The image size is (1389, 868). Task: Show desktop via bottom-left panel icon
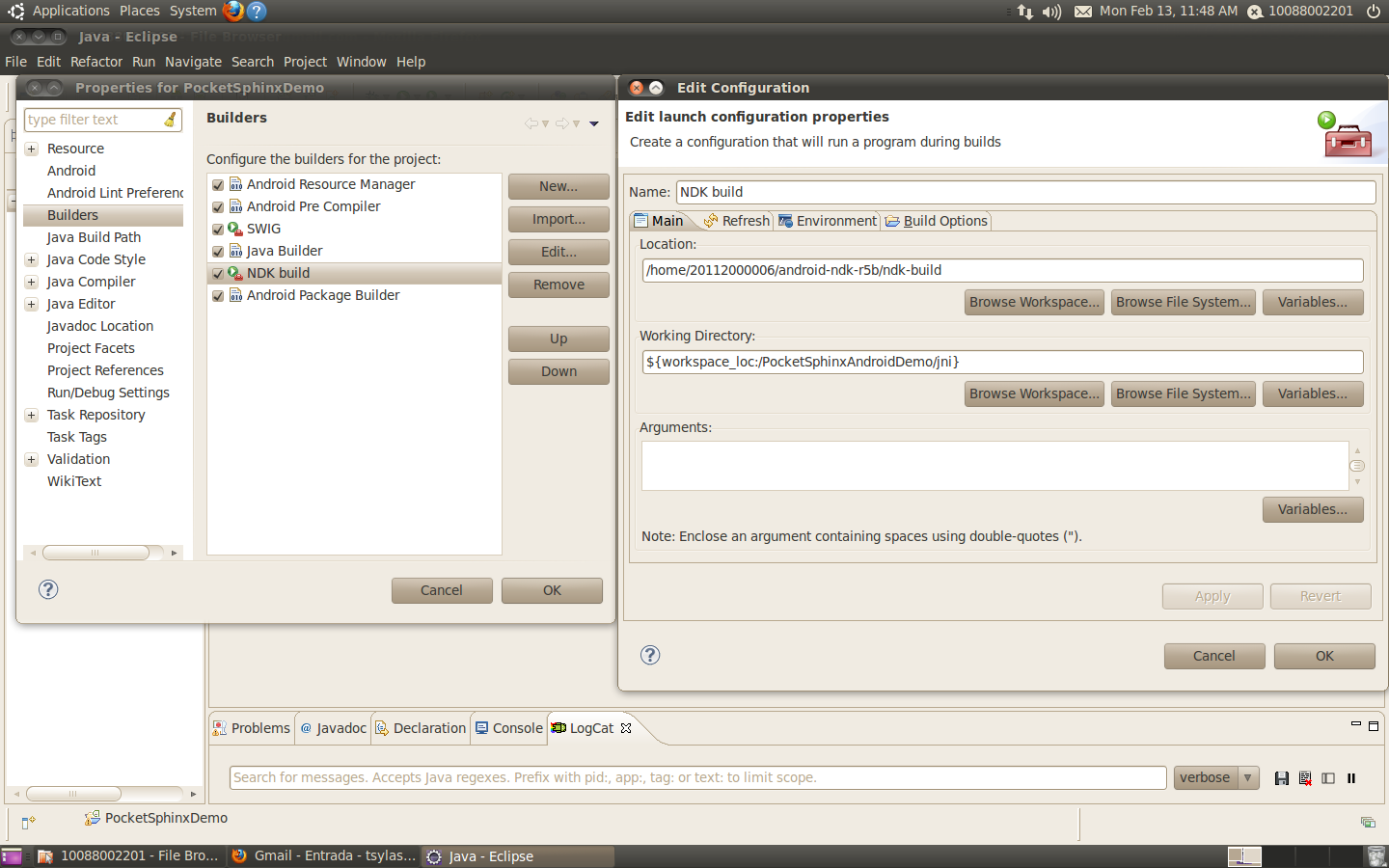(x=12, y=856)
